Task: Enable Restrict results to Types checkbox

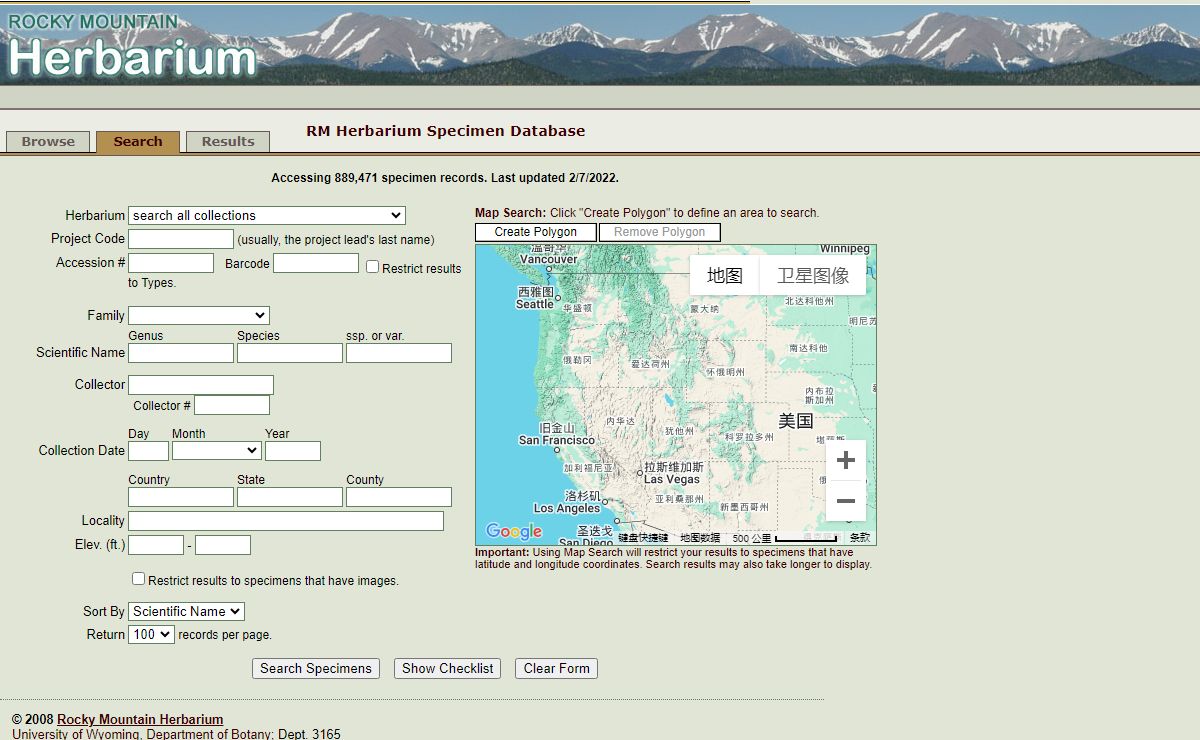Action: 372,267
